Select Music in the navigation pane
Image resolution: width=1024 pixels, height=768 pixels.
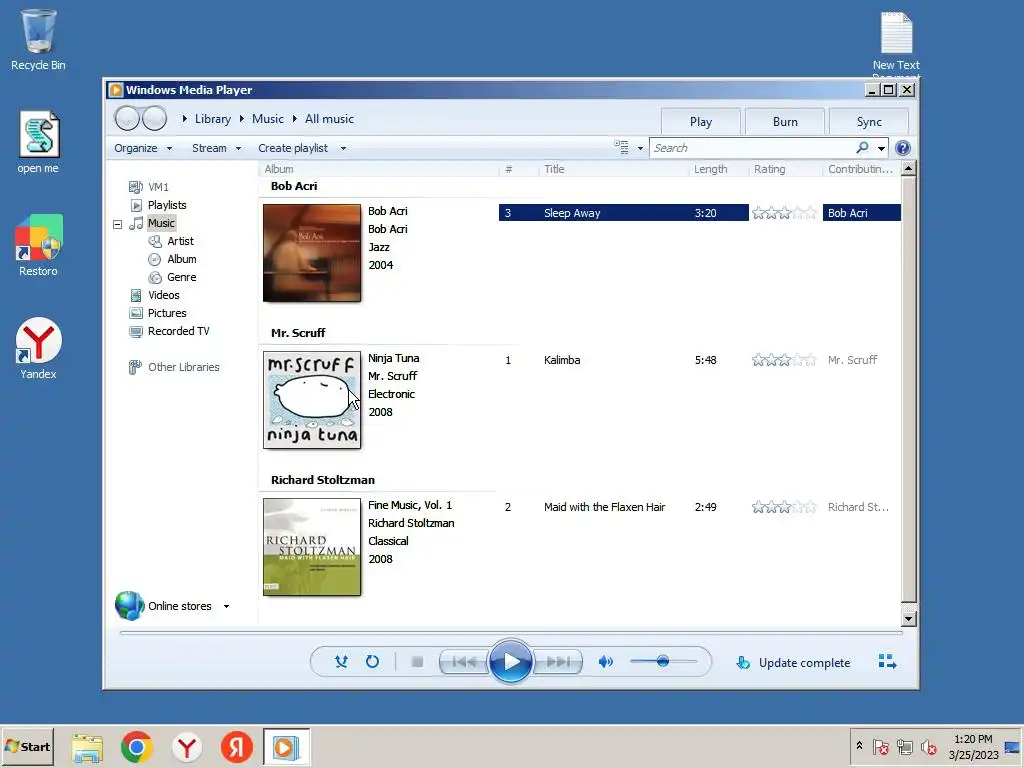(x=161, y=223)
